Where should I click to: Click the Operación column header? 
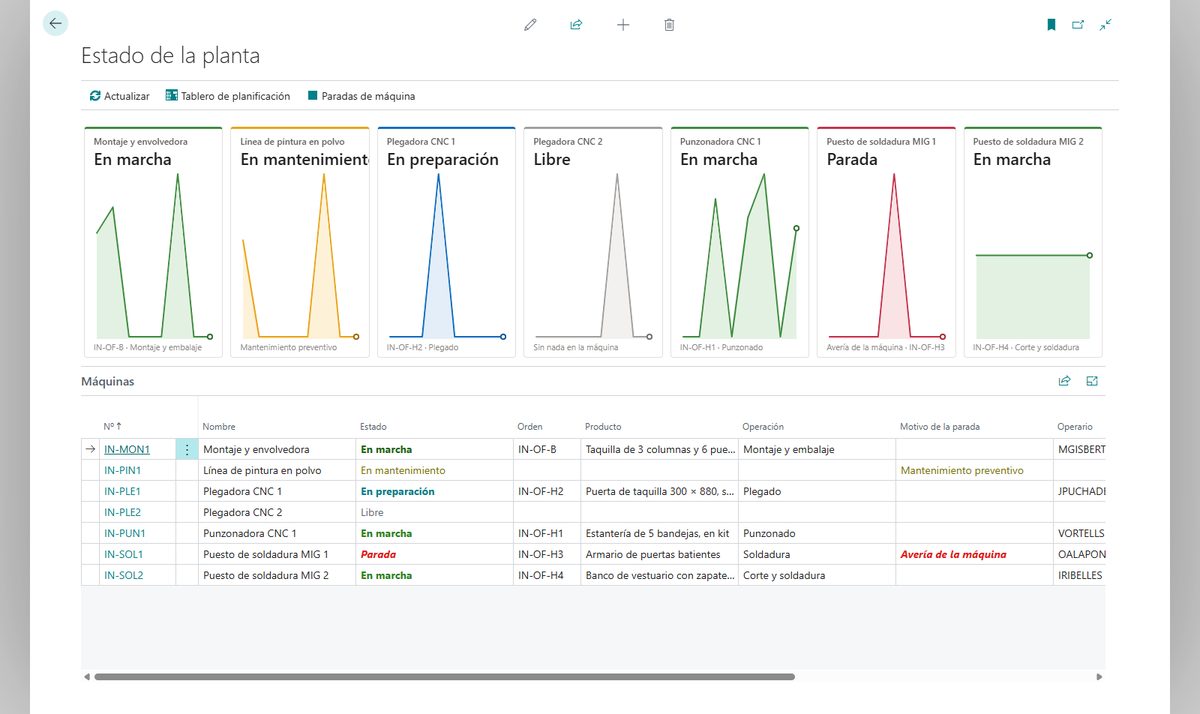pyautogui.click(x=763, y=427)
